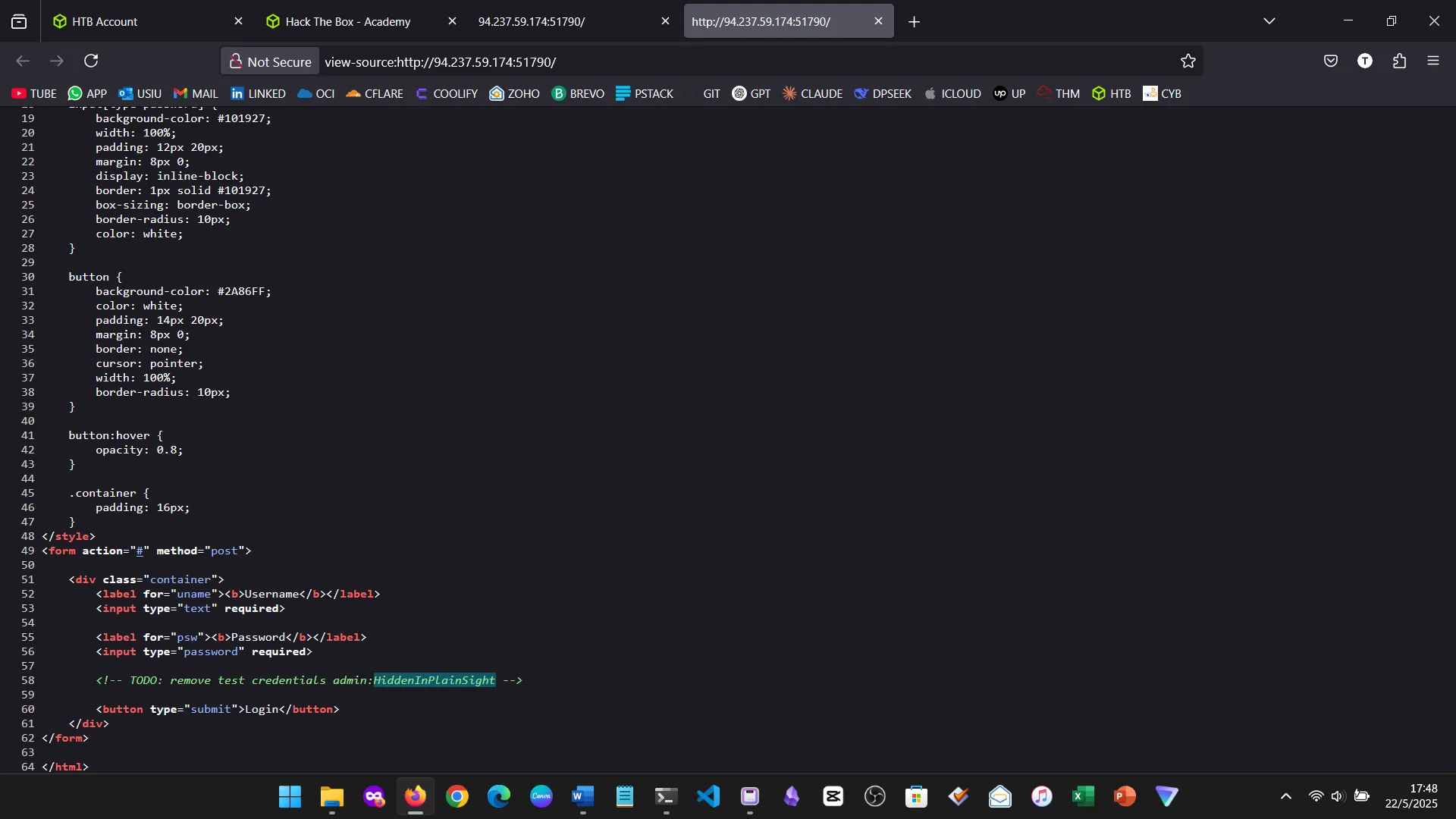This screenshot has height=819, width=1456.
Task: Open Windows Start menu
Action: 290,796
